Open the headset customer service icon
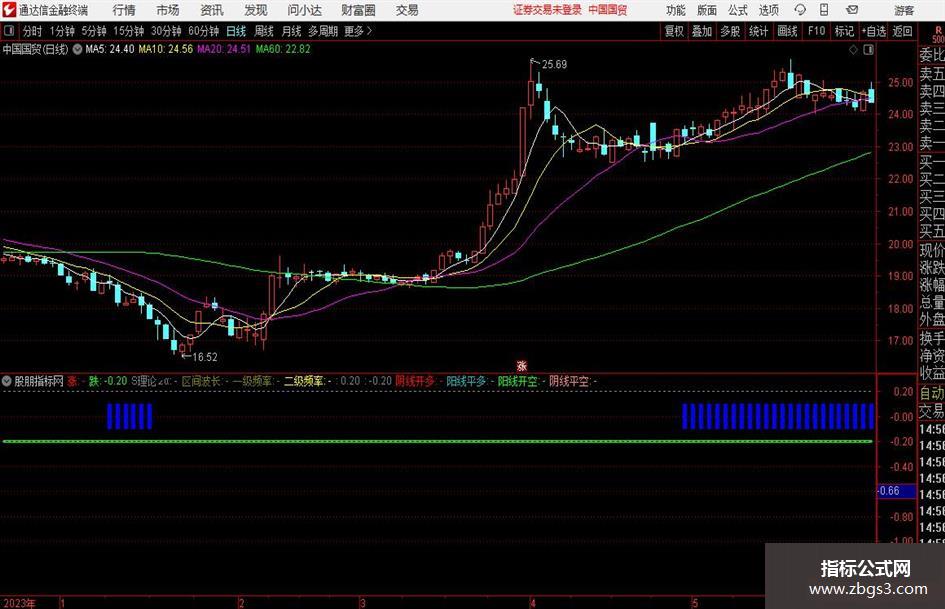This screenshot has width=945, height=609. click(800, 10)
